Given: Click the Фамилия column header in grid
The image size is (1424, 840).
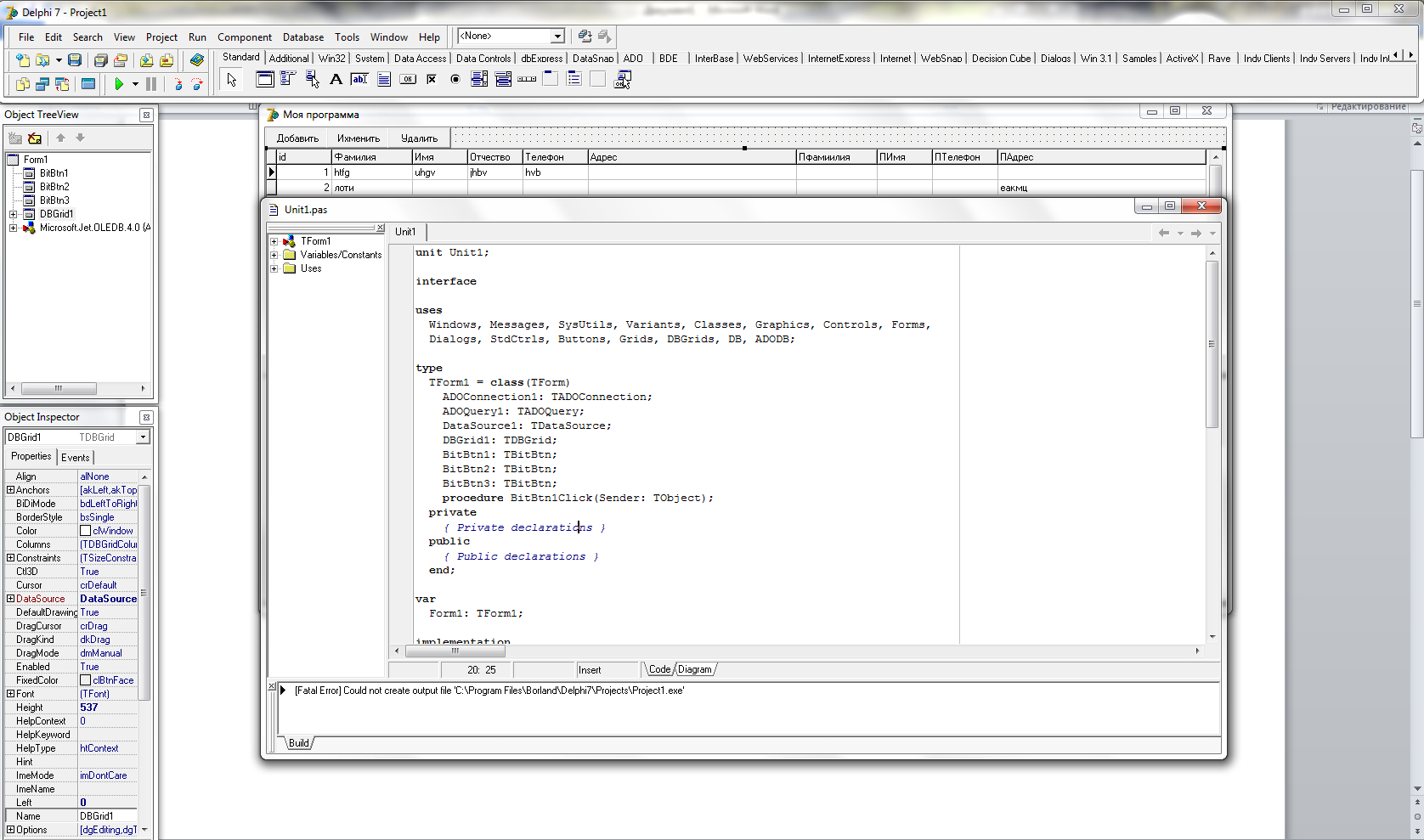Looking at the screenshot, I should (x=371, y=157).
